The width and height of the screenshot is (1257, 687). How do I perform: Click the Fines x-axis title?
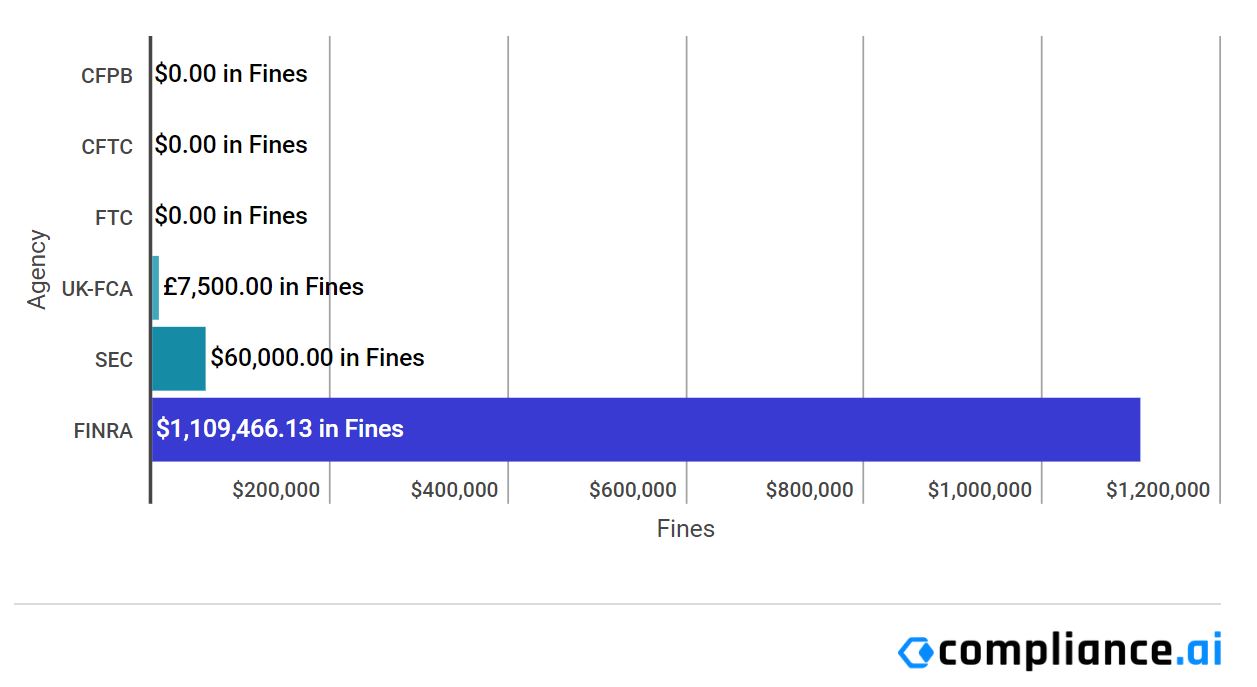[686, 529]
